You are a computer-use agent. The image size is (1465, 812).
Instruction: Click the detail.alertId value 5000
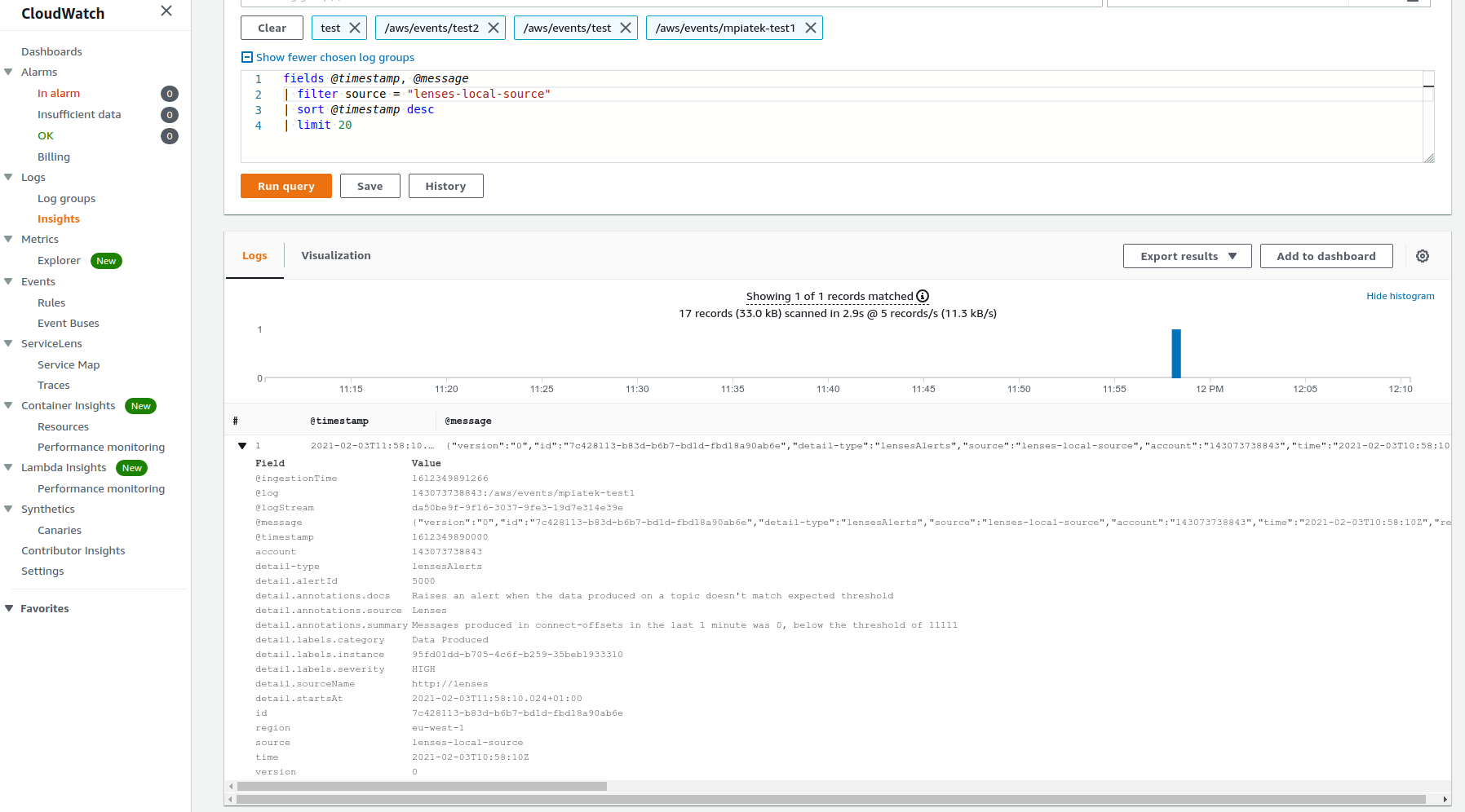(x=423, y=581)
